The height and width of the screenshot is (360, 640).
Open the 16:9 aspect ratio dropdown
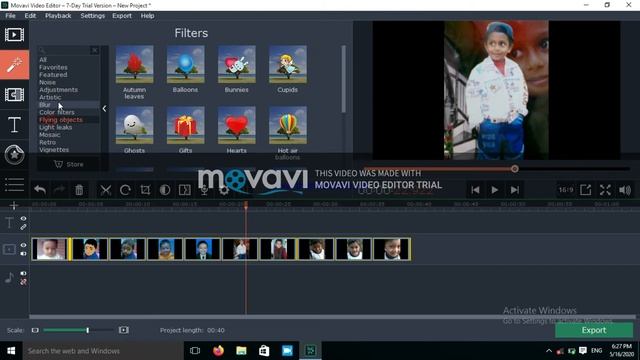[x=566, y=190]
